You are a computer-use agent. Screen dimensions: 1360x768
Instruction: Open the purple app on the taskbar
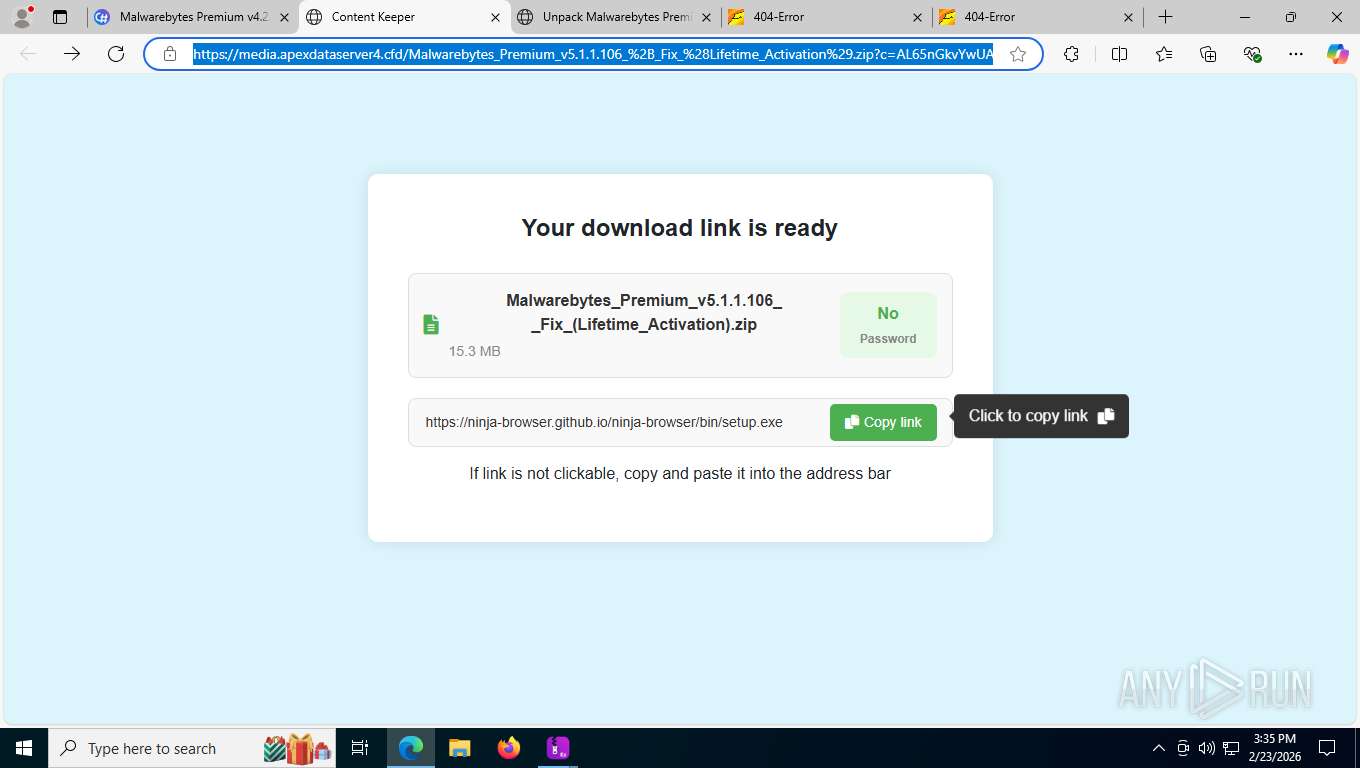(x=558, y=748)
